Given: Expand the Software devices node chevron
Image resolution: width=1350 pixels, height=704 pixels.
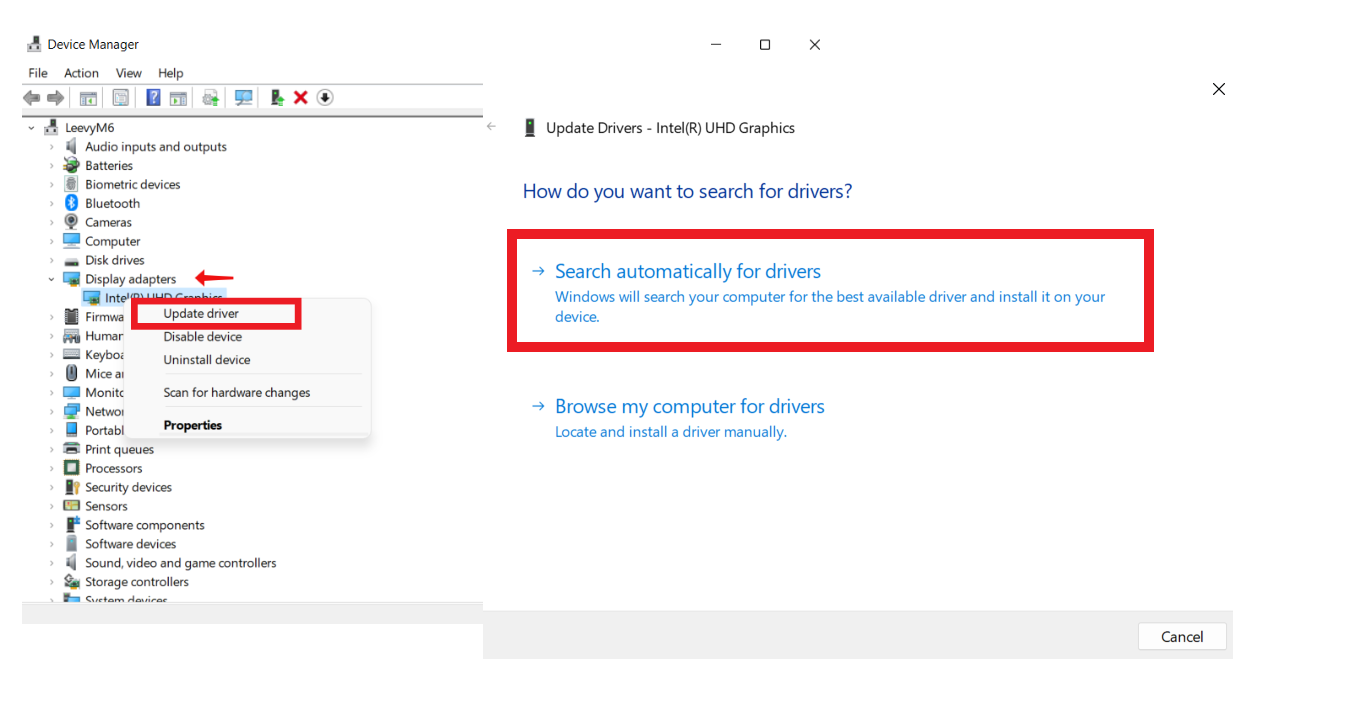Looking at the screenshot, I should tap(52, 544).
